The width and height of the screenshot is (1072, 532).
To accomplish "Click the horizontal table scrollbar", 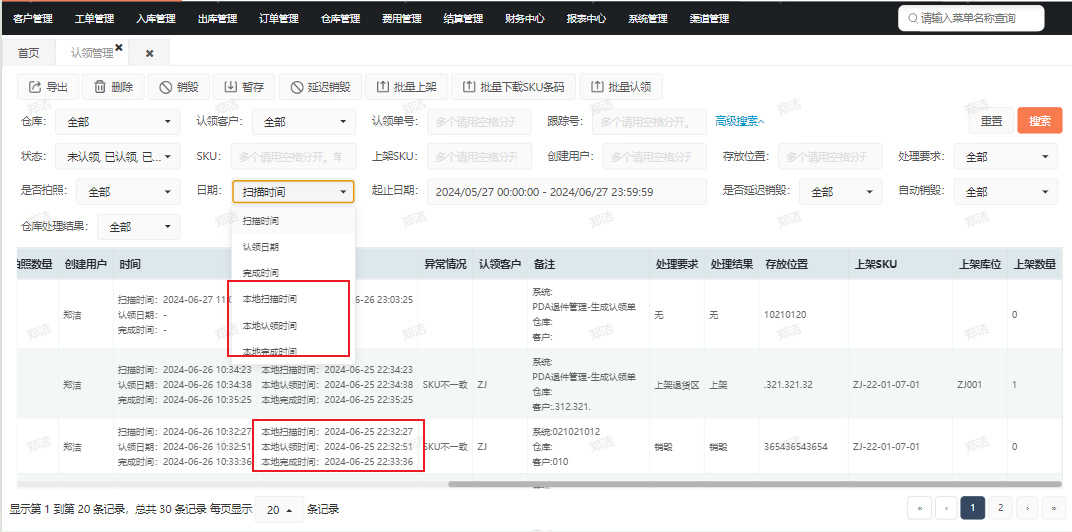I will click(755, 484).
